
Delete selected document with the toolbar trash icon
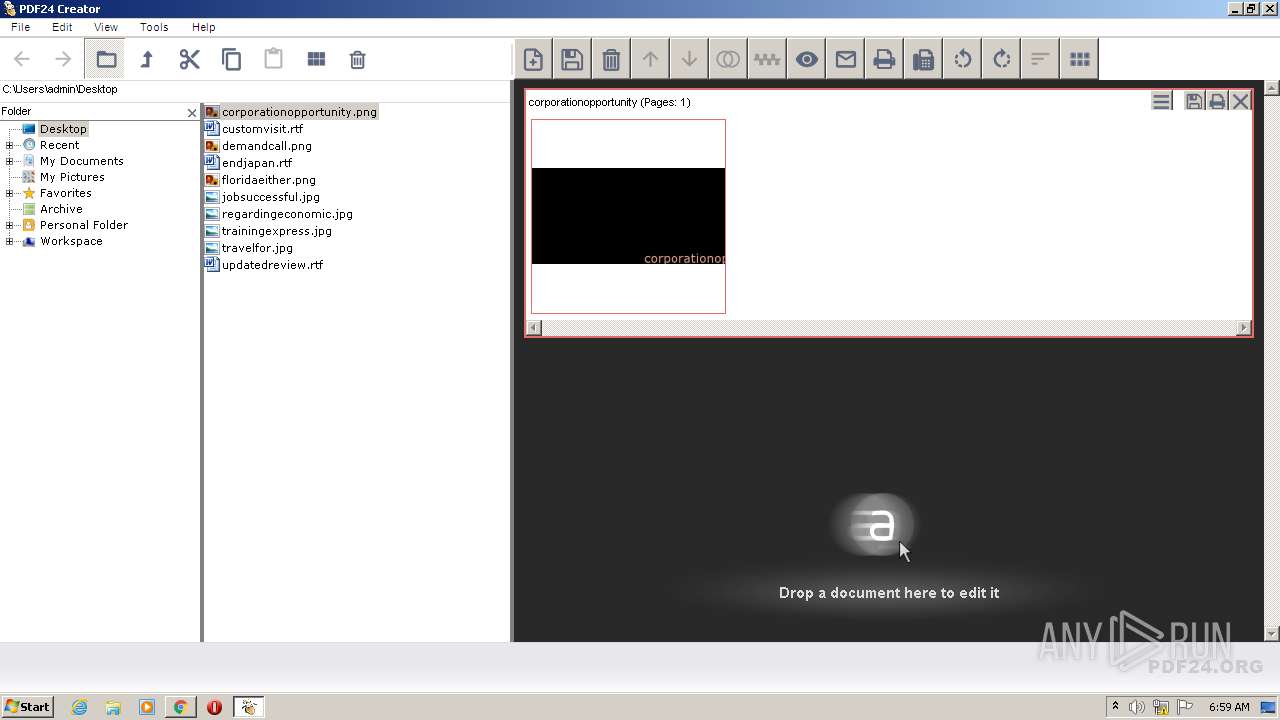coord(611,60)
